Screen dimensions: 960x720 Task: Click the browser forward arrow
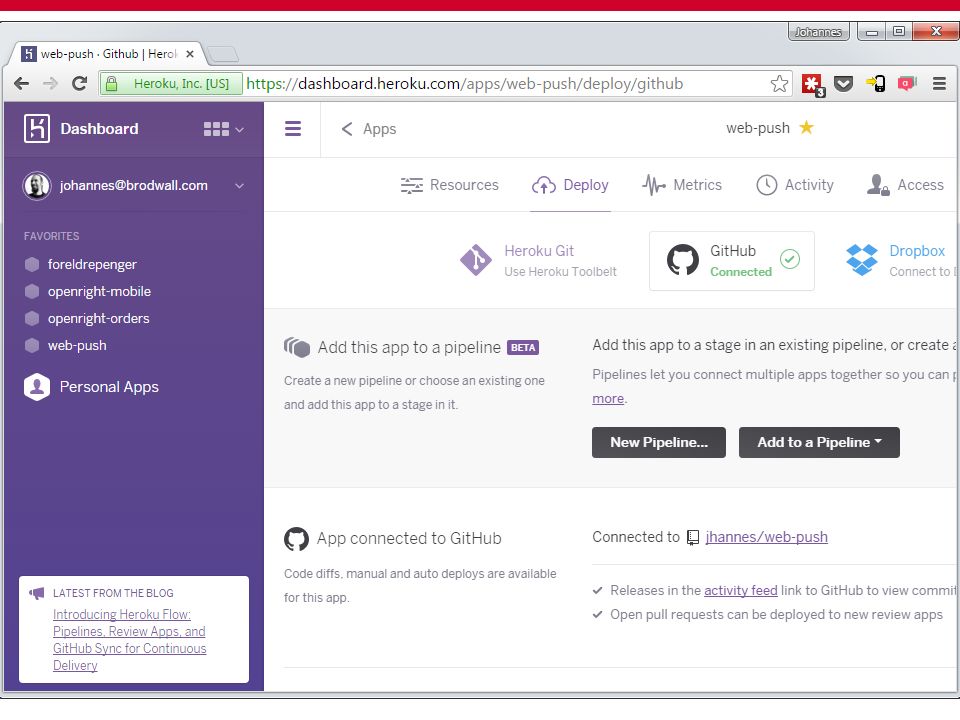50,83
